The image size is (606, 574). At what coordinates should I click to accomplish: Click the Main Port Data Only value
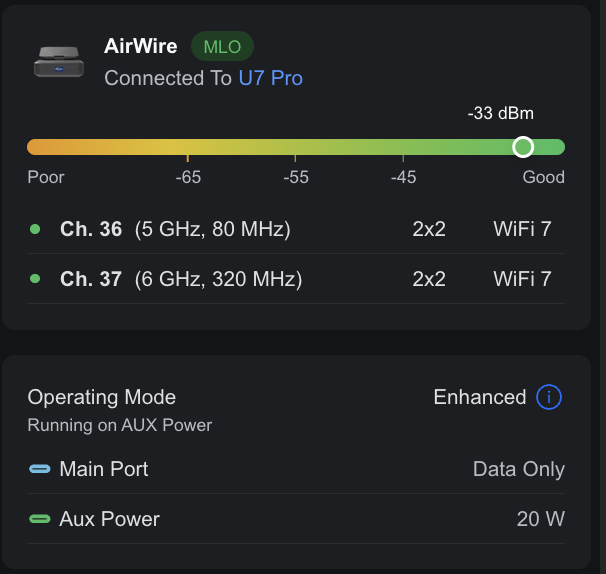pyautogui.click(x=518, y=469)
